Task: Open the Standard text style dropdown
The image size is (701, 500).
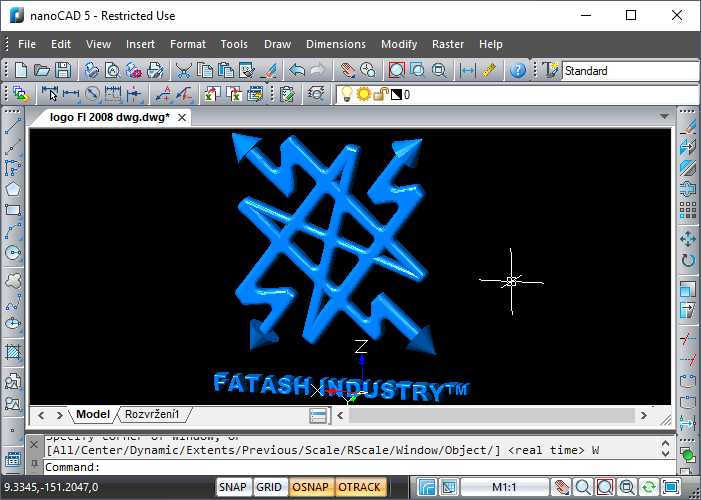Action: [628, 71]
